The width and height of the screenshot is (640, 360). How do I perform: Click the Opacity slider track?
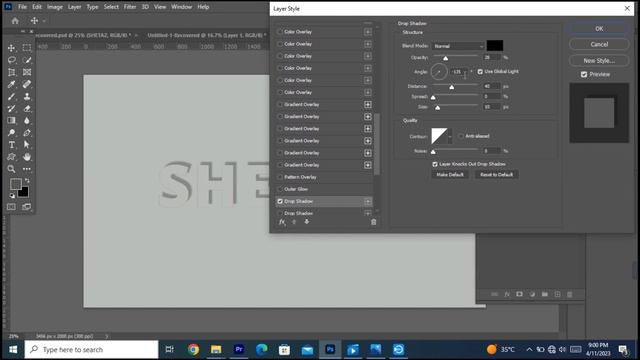tap(456, 56)
